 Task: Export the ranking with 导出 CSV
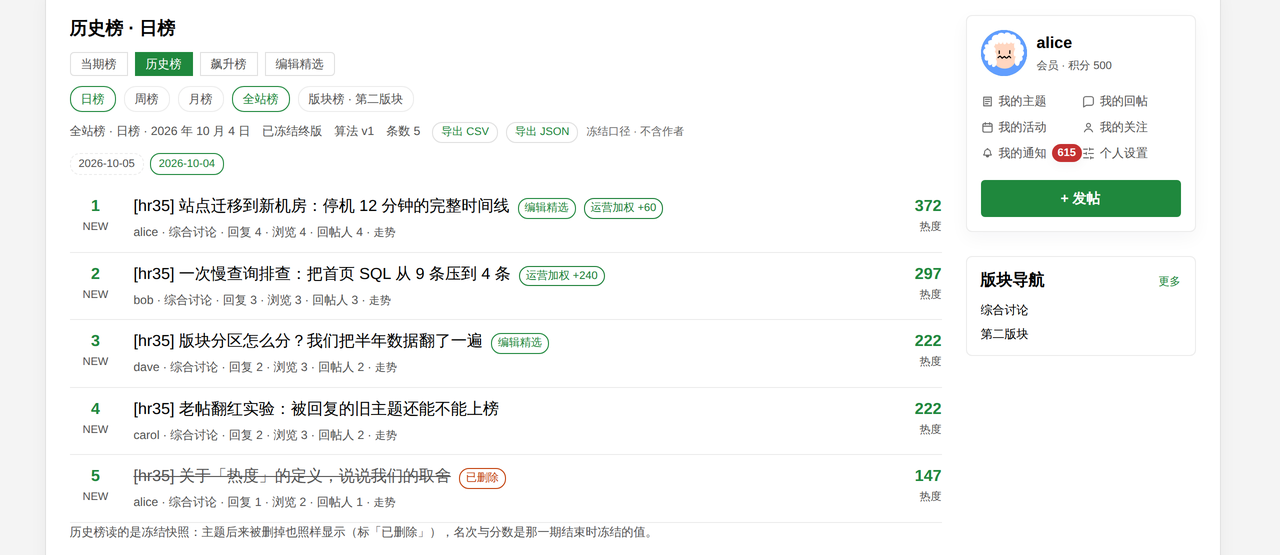click(465, 132)
